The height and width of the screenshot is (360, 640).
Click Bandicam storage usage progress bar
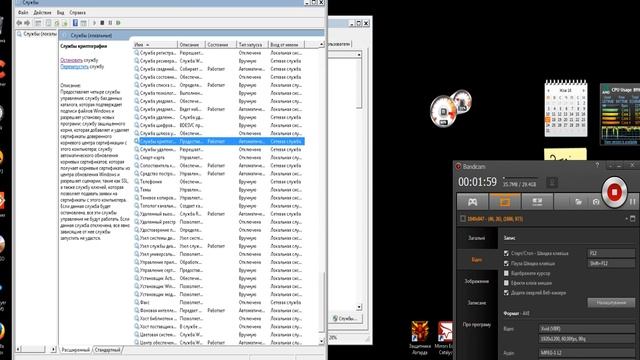(x=520, y=178)
